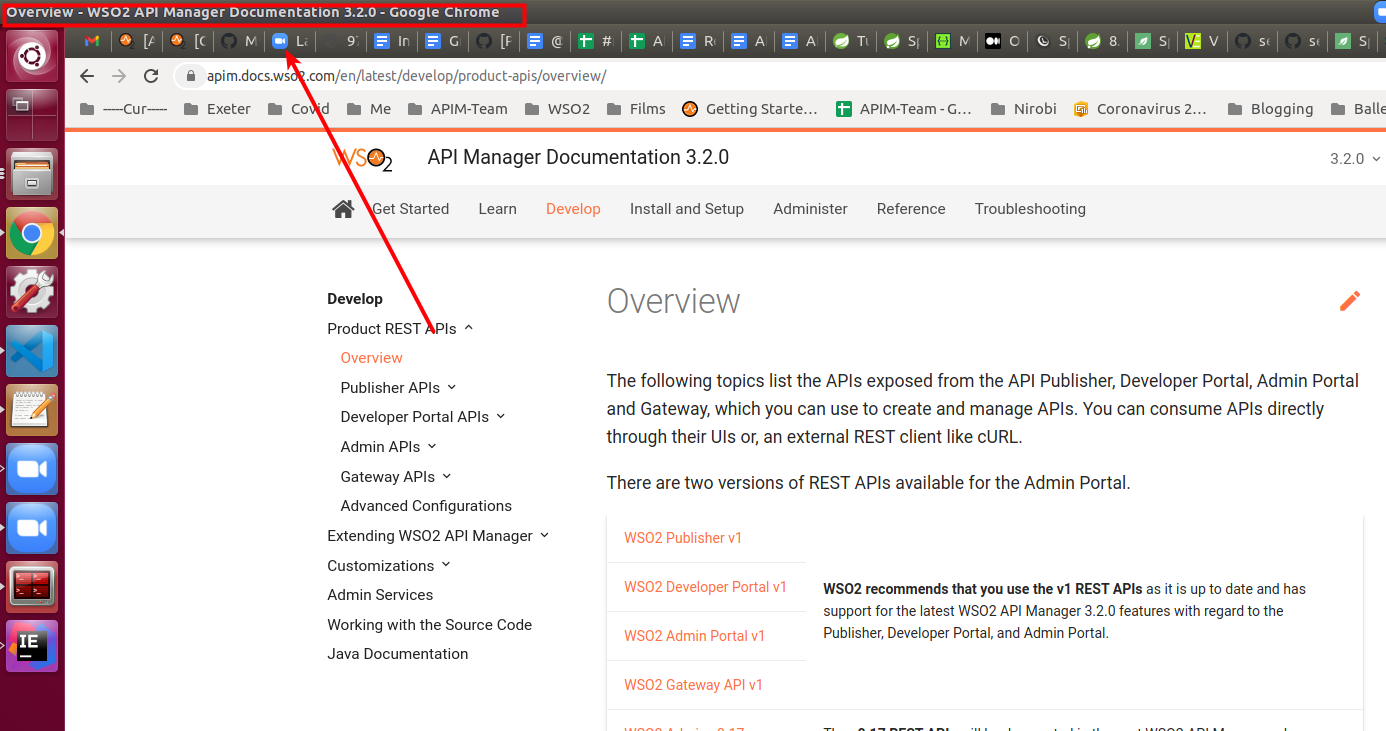
Task: Launch Visual Studio Code from the dock
Action: tap(32, 351)
